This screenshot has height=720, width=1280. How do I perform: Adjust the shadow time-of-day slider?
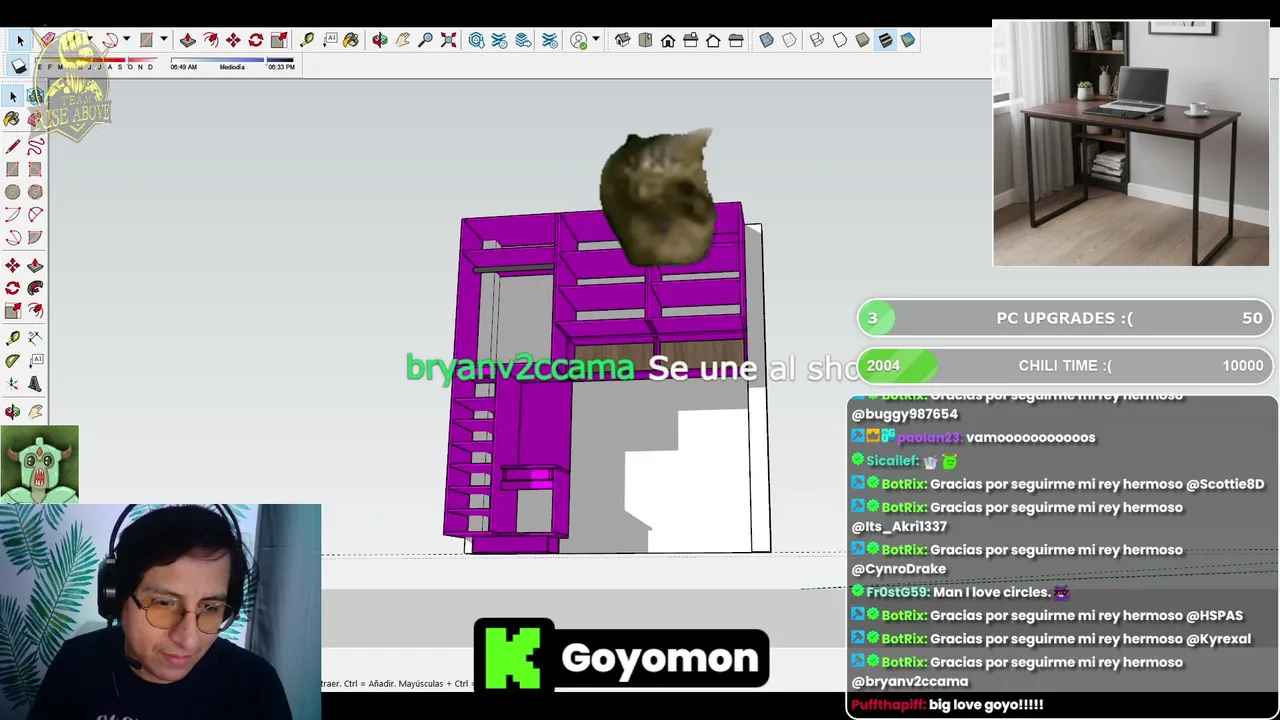pos(232,60)
